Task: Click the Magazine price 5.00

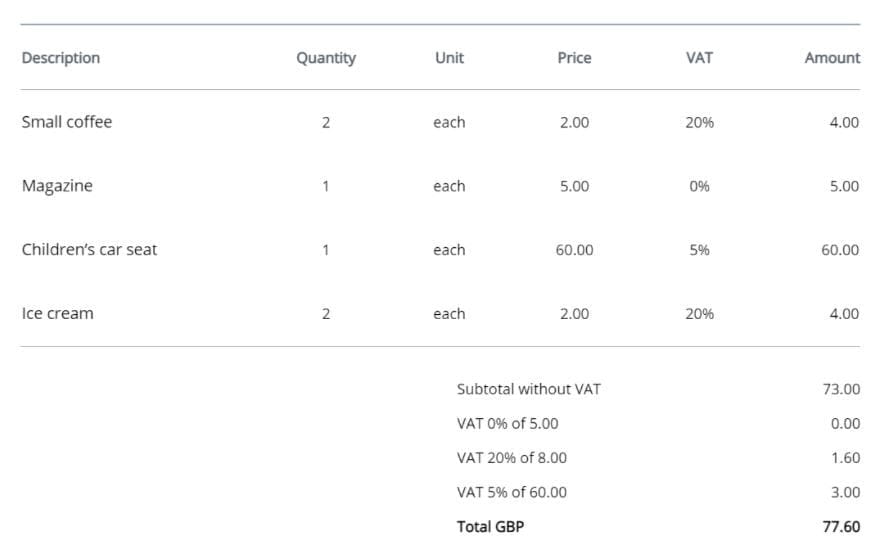Action: 574,186
